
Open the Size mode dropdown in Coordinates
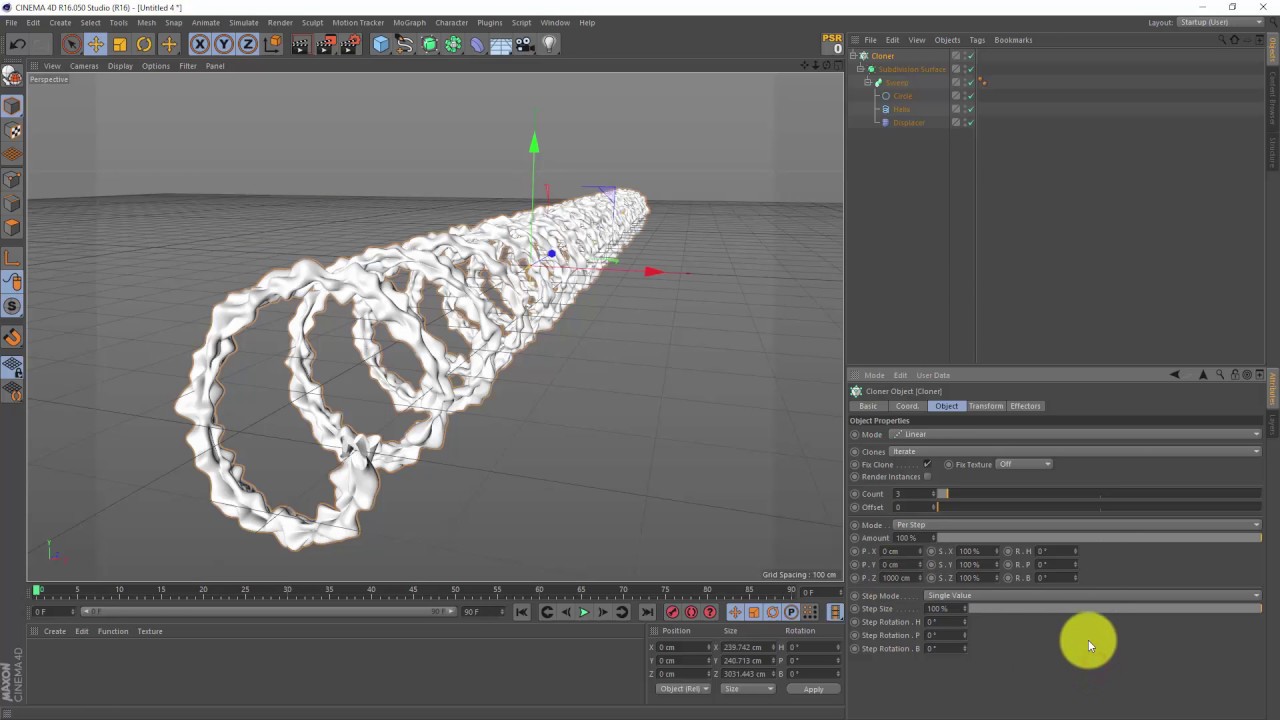[x=747, y=689]
